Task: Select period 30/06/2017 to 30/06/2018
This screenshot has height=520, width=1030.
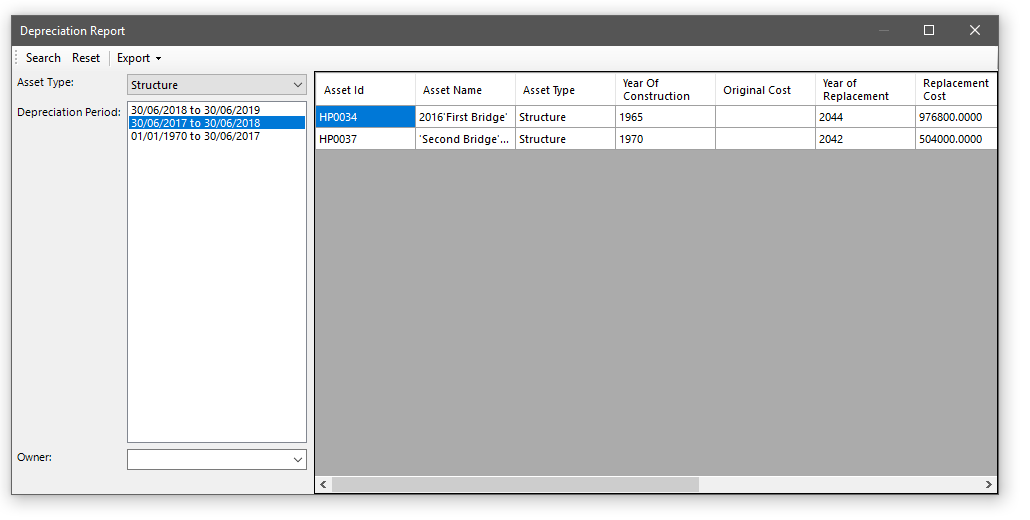Action: pyautogui.click(x=195, y=123)
